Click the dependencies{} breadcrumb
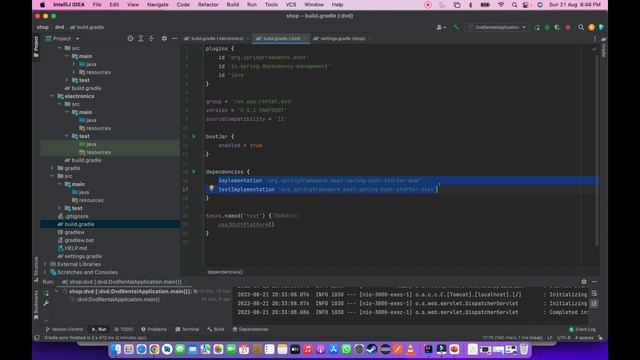The height and width of the screenshot is (360, 640). tap(225, 272)
